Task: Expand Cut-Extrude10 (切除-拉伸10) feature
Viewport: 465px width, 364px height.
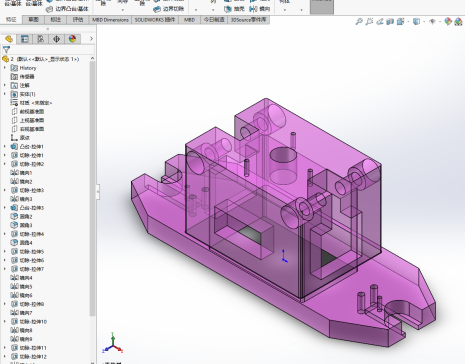Action: [5, 322]
